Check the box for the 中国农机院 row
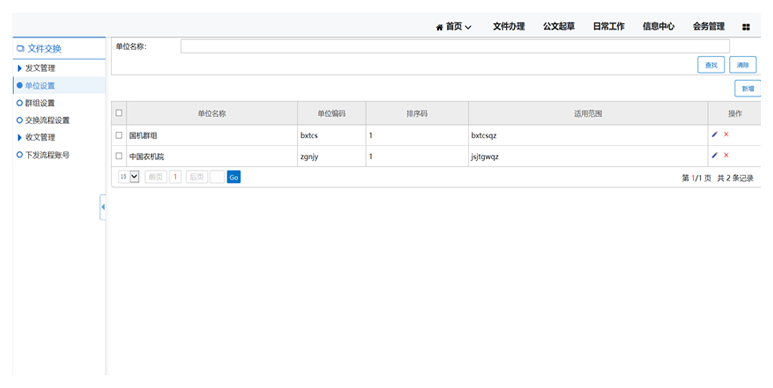 (x=119, y=156)
